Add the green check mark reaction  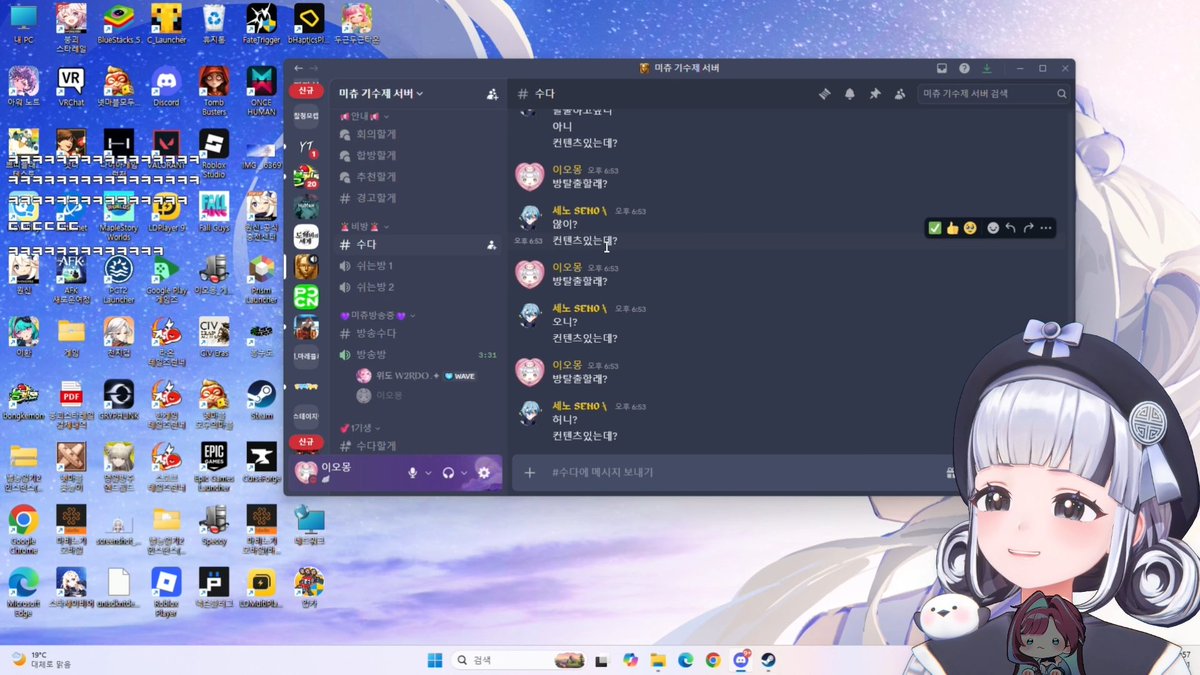pos(935,228)
